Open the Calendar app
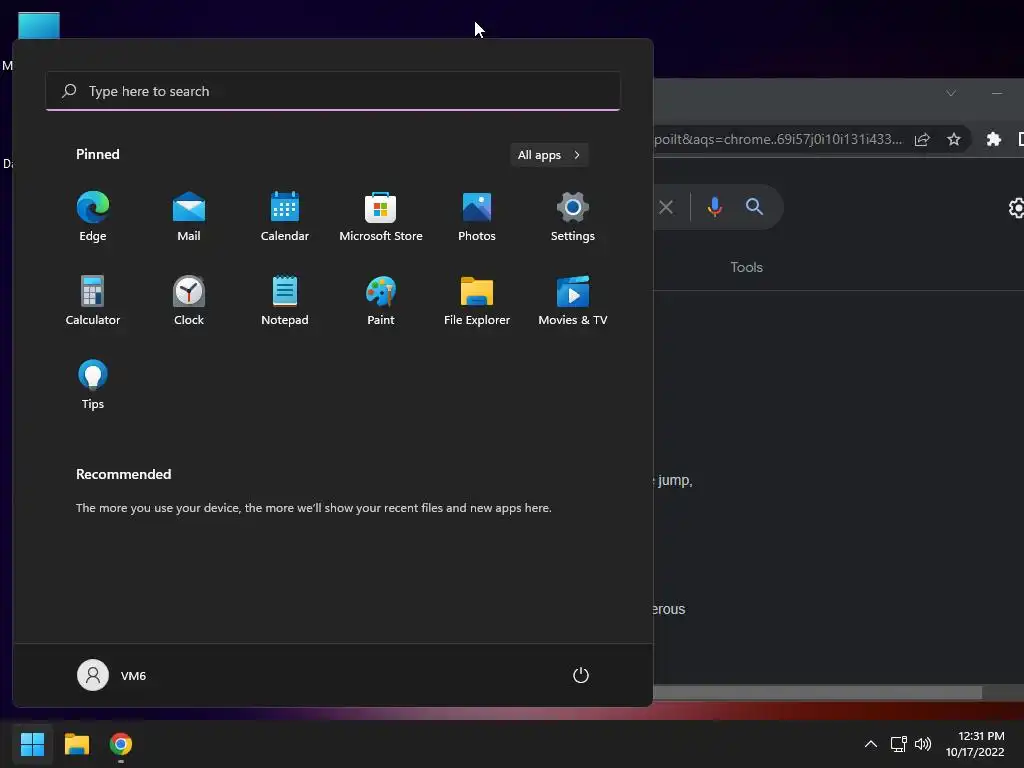This screenshot has height=768, width=1024. pyautogui.click(x=285, y=216)
